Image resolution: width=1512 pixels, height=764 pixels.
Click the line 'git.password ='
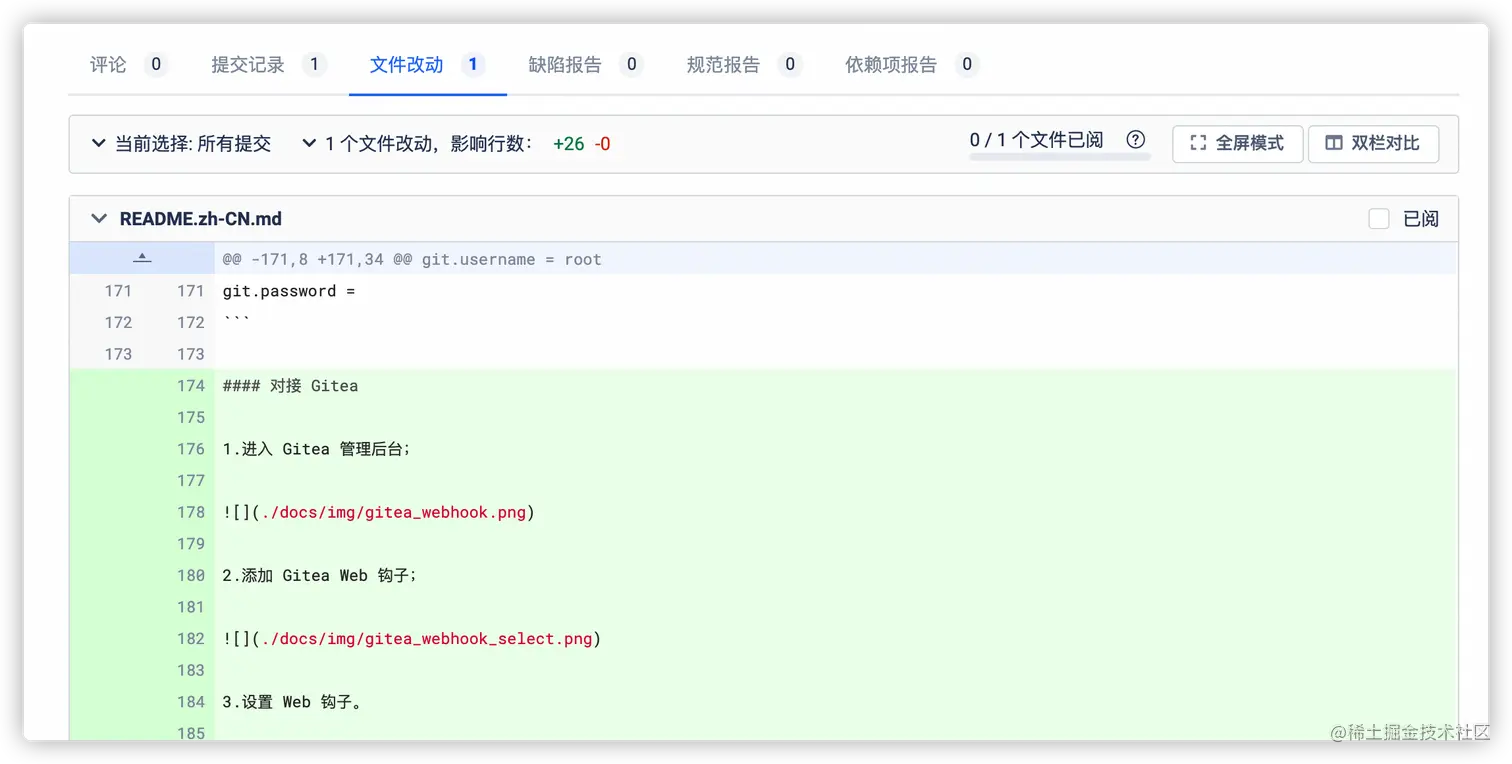click(x=289, y=291)
